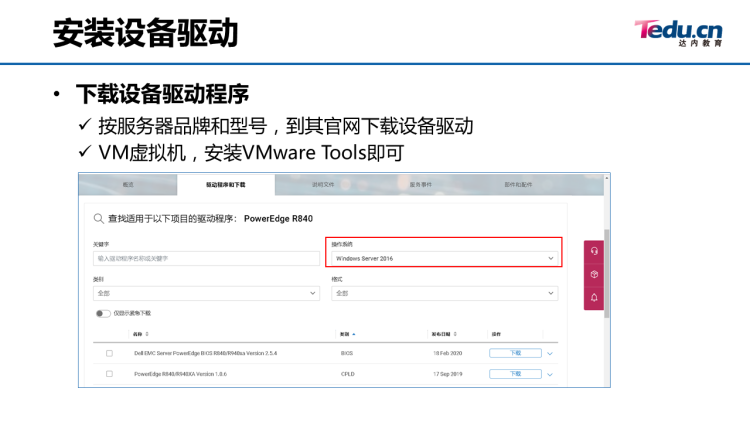Sort by name using the 名称 column arrows
Viewport: 750px width, 422px height.
pyautogui.click(x=147, y=334)
